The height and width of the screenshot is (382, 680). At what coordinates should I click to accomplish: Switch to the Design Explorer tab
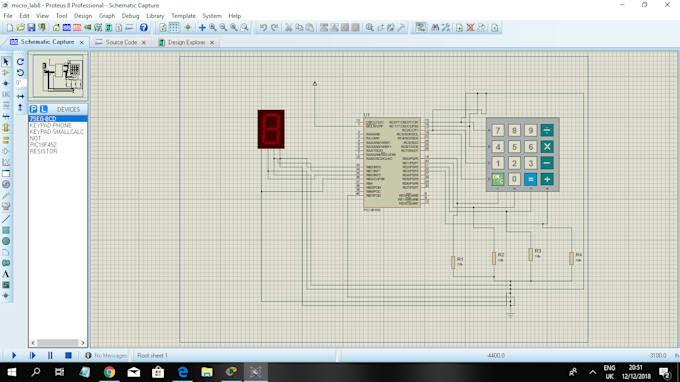[x=186, y=42]
